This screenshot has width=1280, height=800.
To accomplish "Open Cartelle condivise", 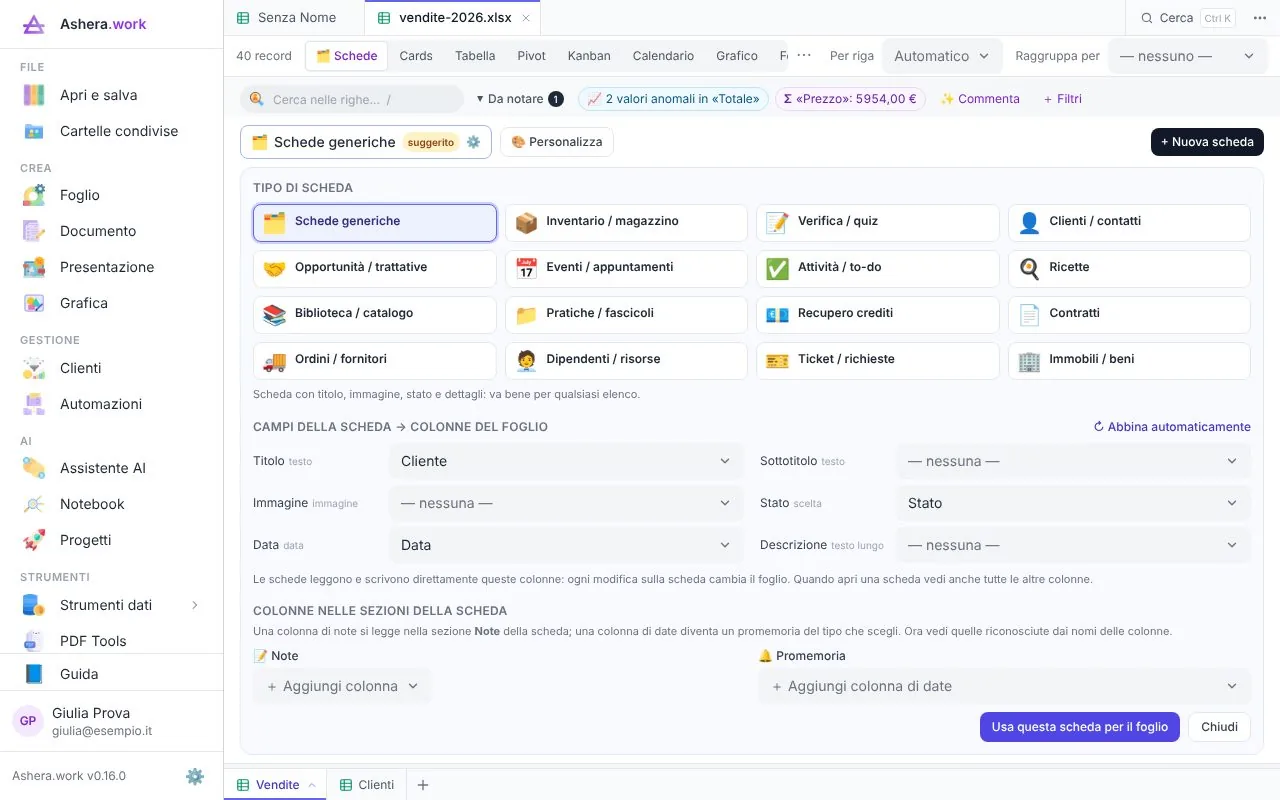I will tap(111, 131).
